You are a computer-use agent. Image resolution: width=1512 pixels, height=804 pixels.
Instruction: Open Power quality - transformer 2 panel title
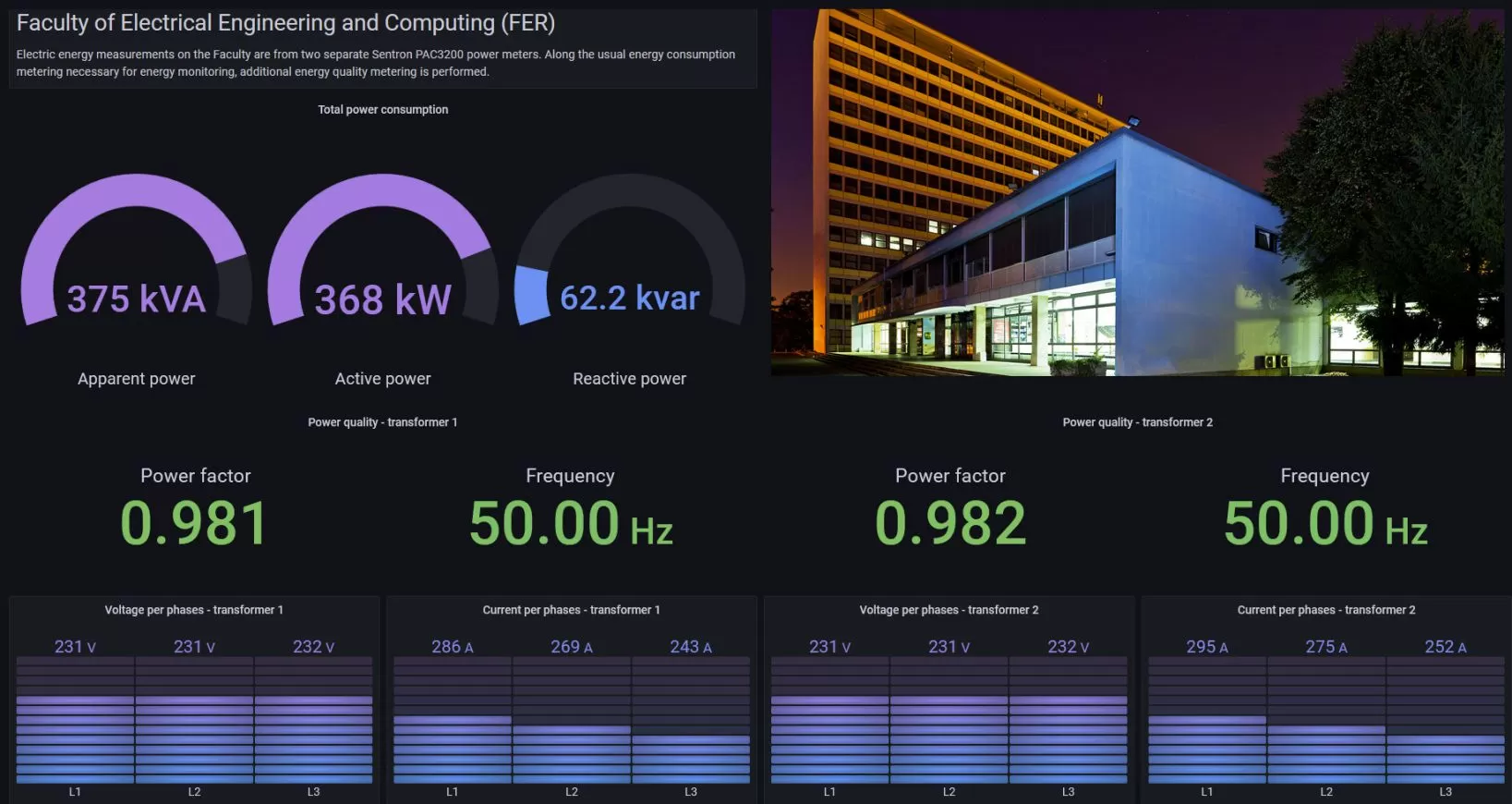click(x=1138, y=422)
